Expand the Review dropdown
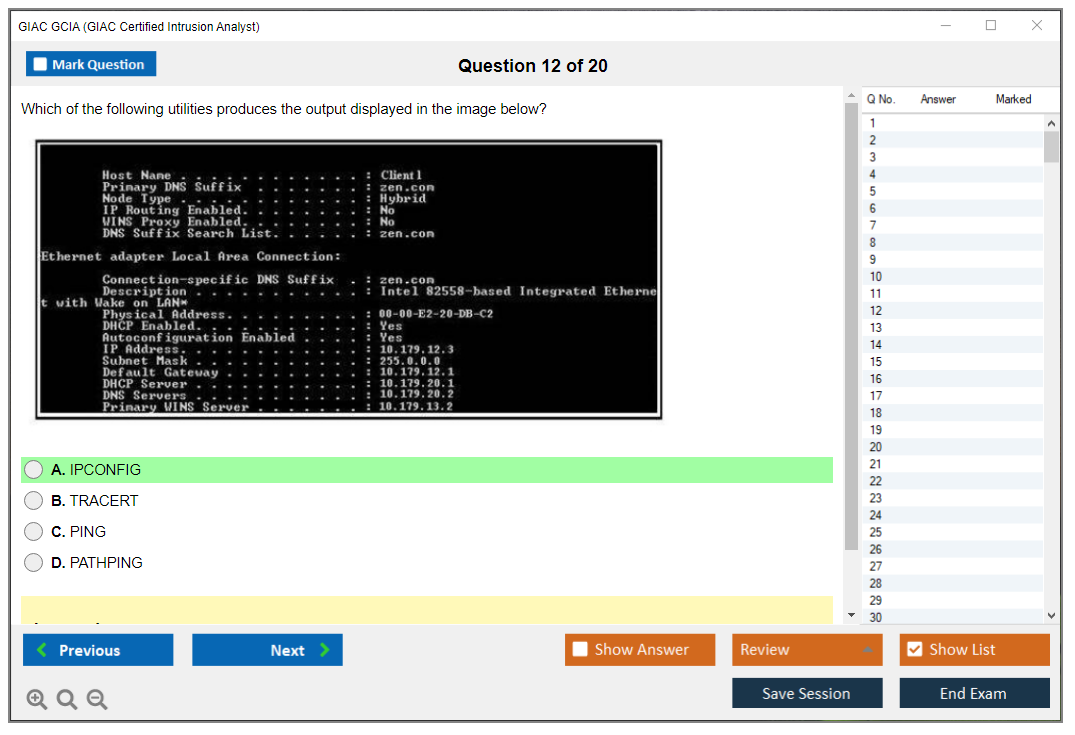 click(x=867, y=650)
